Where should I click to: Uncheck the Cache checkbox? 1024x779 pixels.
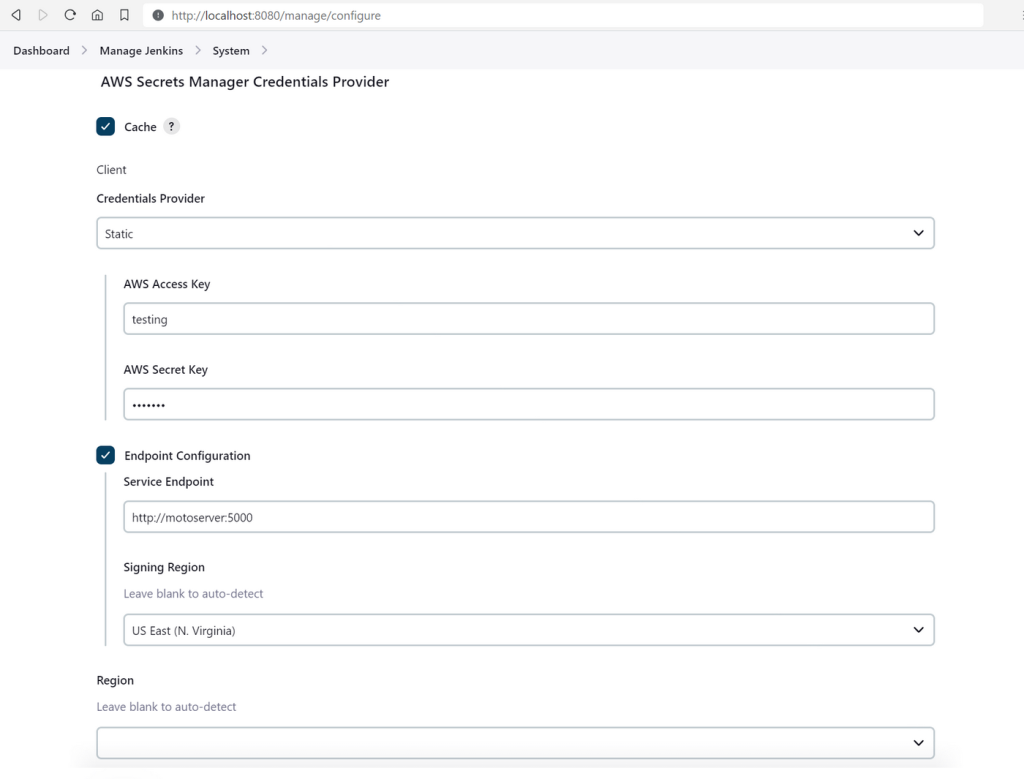click(x=105, y=126)
